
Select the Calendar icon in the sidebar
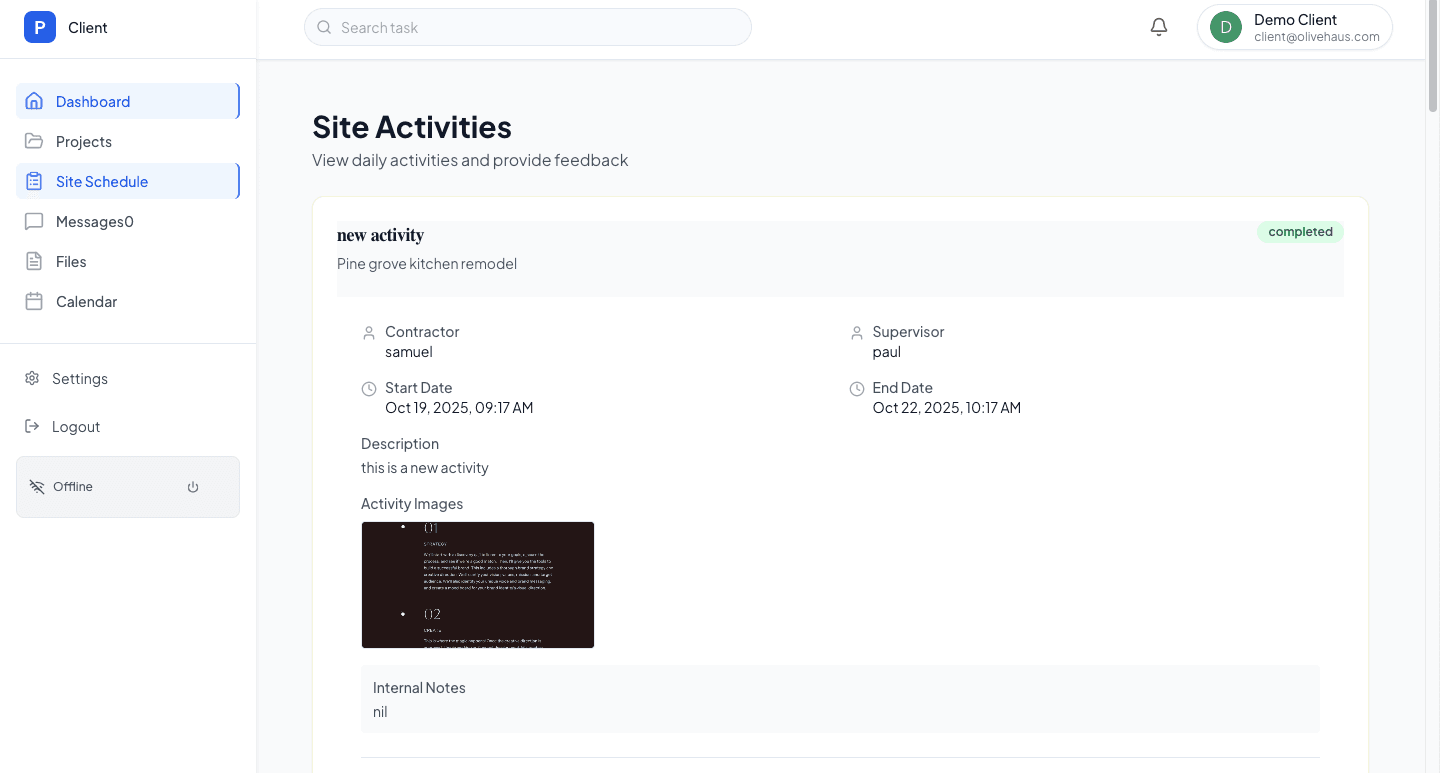[35, 301]
